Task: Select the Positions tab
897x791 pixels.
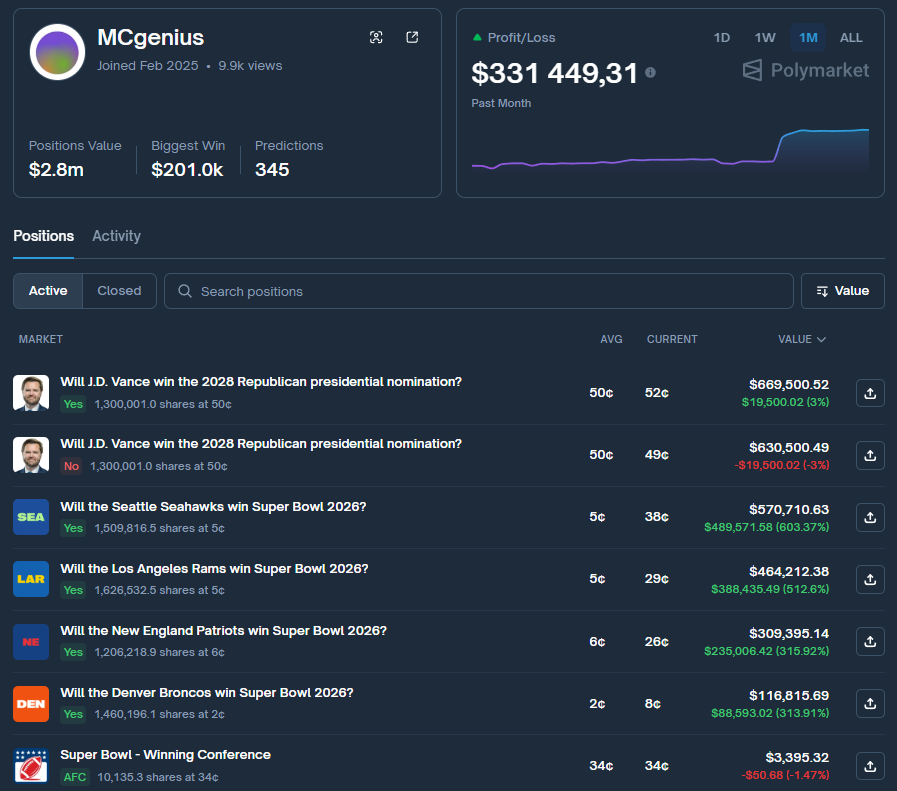Action: click(x=43, y=236)
